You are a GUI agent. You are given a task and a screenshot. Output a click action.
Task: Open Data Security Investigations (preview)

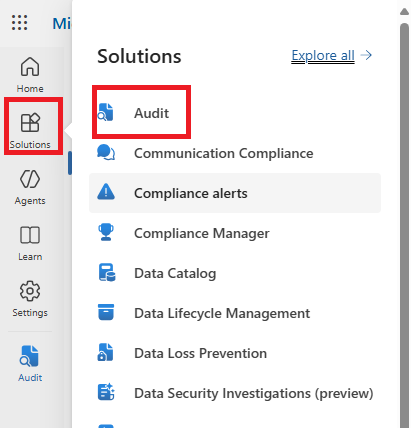(254, 393)
